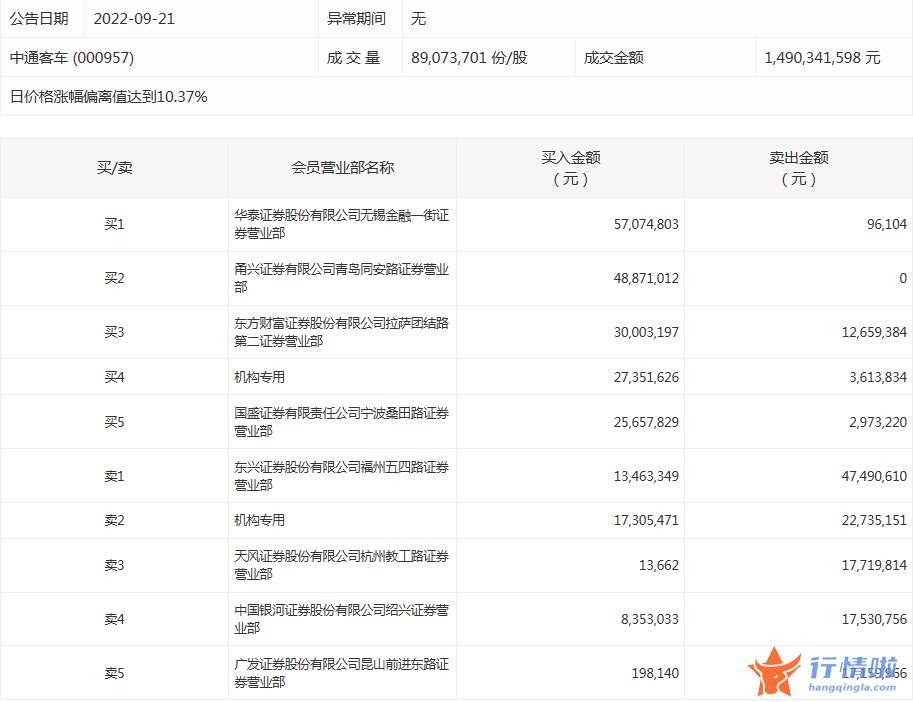Select buy amount 48,871,012
Screen dimensions: 913x702
[646, 278]
